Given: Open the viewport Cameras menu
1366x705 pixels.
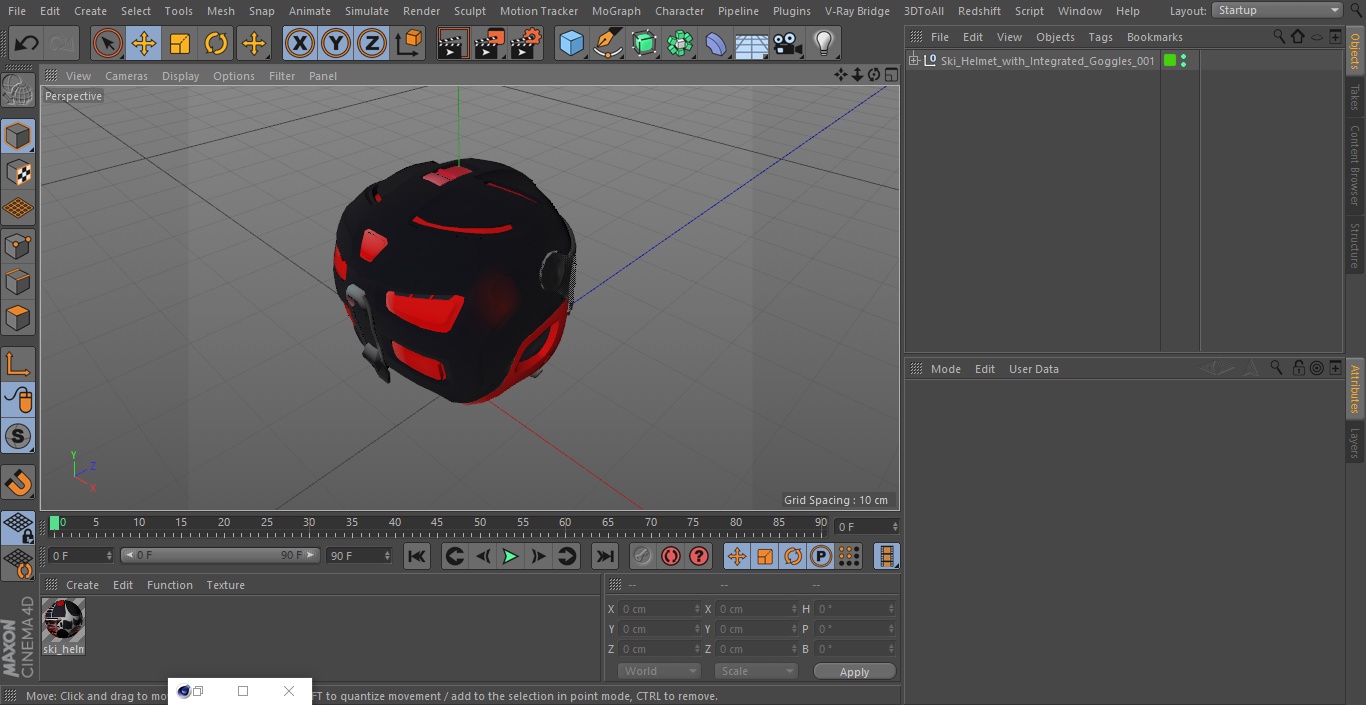Looking at the screenshot, I should (x=126, y=76).
